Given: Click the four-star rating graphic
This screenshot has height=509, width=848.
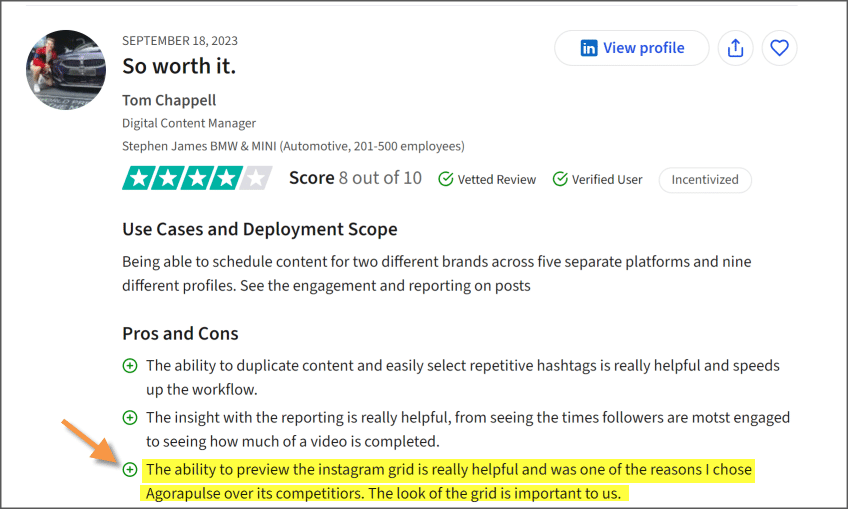Looking at the screenshot, I should (197, 178).
